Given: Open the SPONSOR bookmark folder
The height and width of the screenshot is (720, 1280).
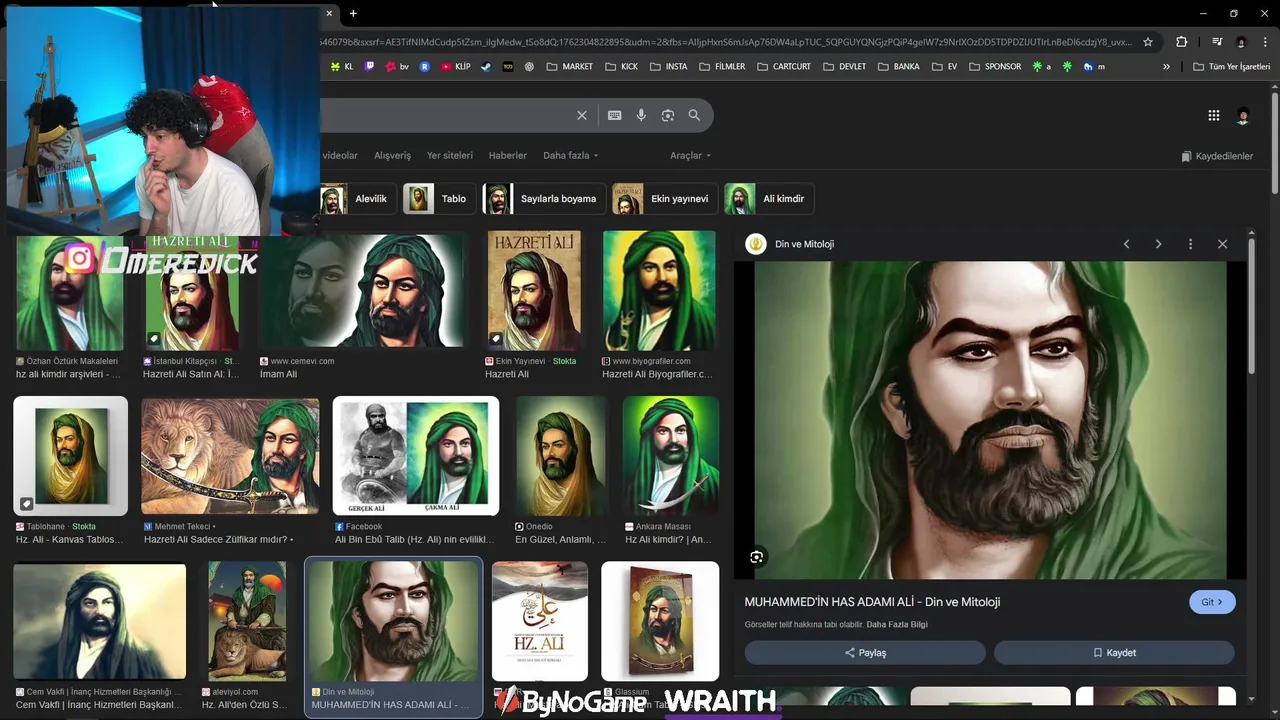Looking at the screenshot, I should (995, 67).
